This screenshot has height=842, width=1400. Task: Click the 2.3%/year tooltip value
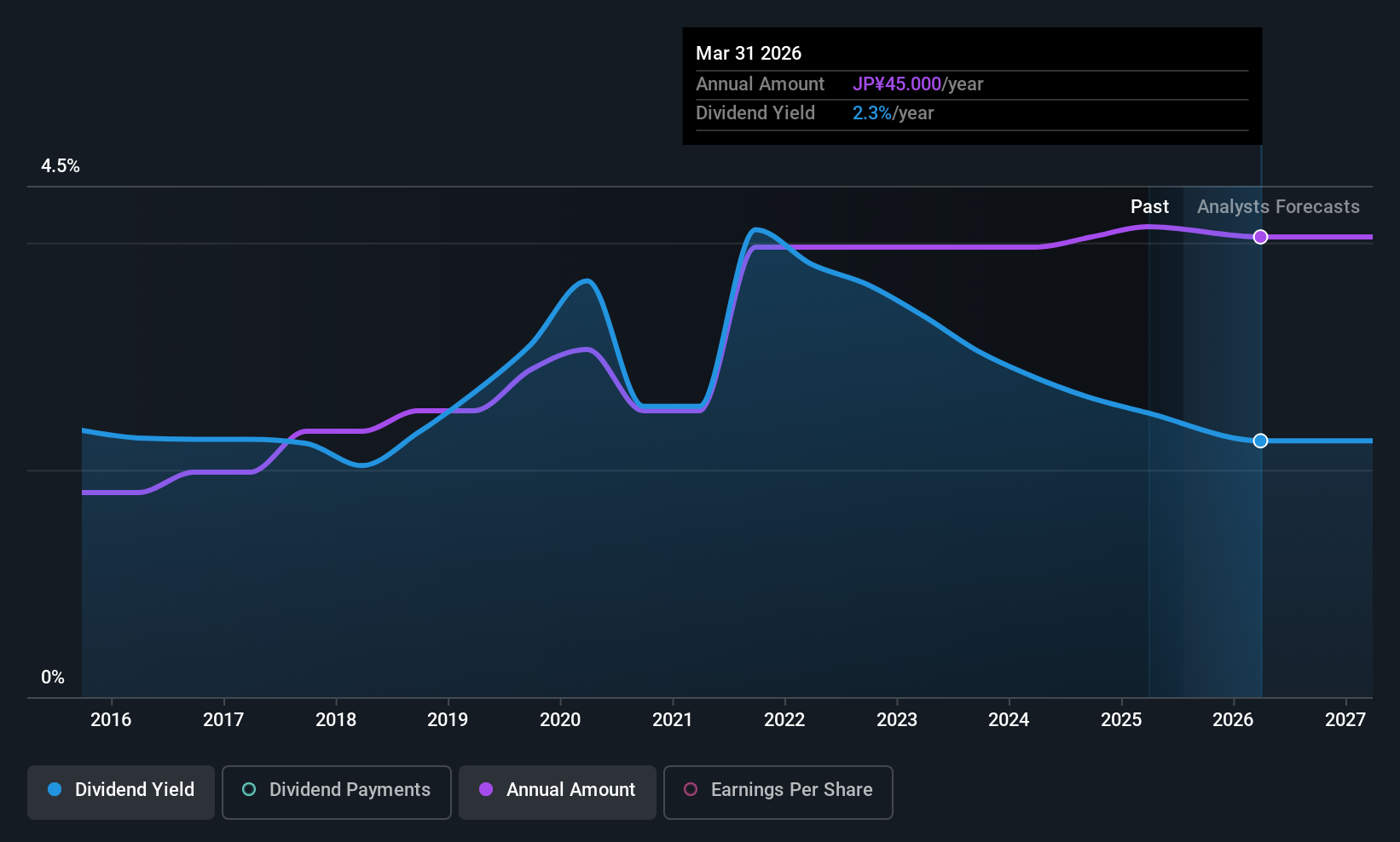coord(894,113)
